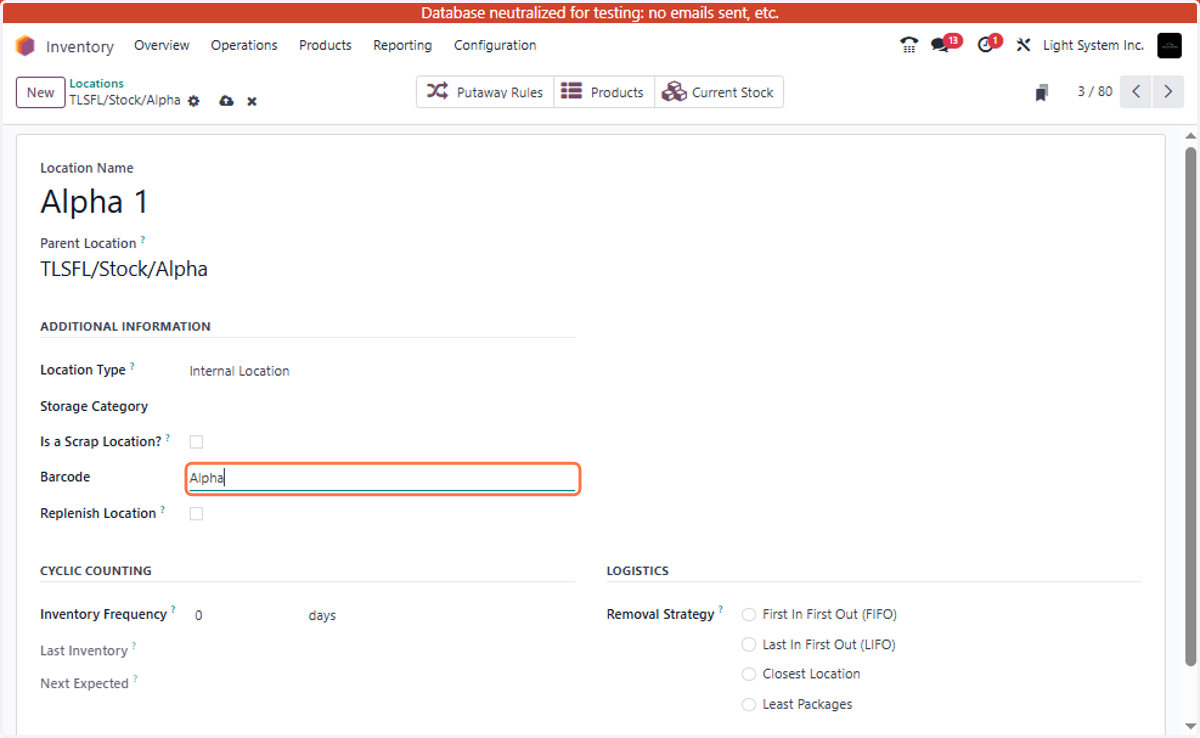The height and width of the screenshot is (738, 1200).
Task: Open the Operations menu
Action: 244,45
